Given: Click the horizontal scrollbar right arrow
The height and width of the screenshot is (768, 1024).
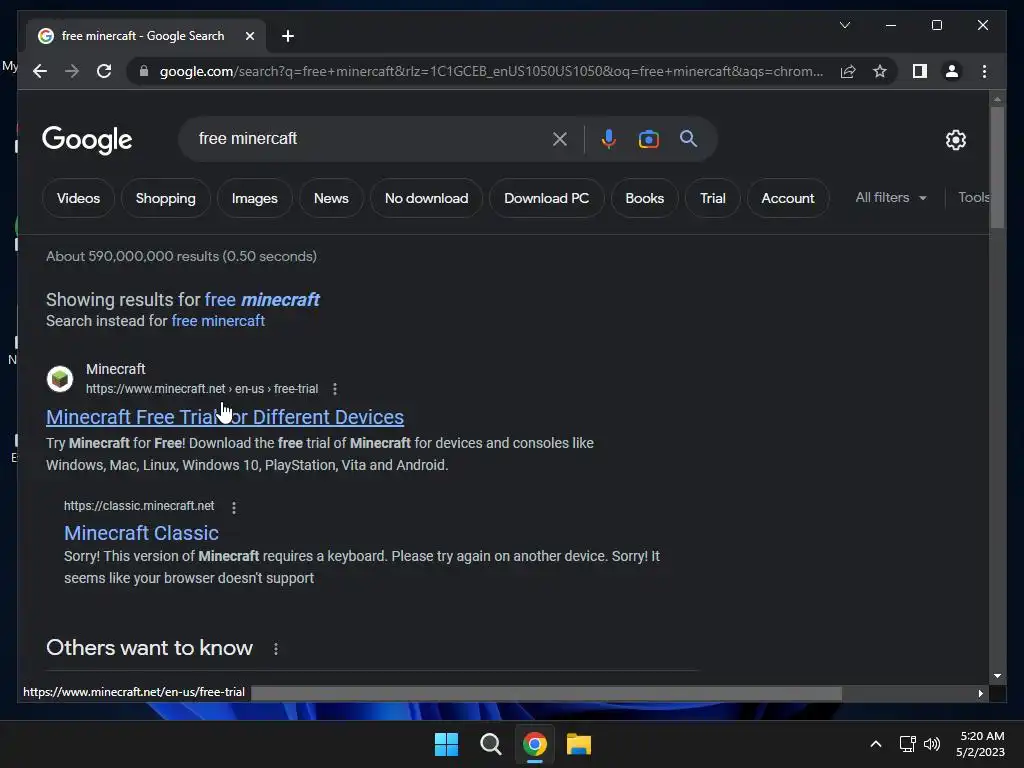Looking at the screenshot, I should 980,694.
